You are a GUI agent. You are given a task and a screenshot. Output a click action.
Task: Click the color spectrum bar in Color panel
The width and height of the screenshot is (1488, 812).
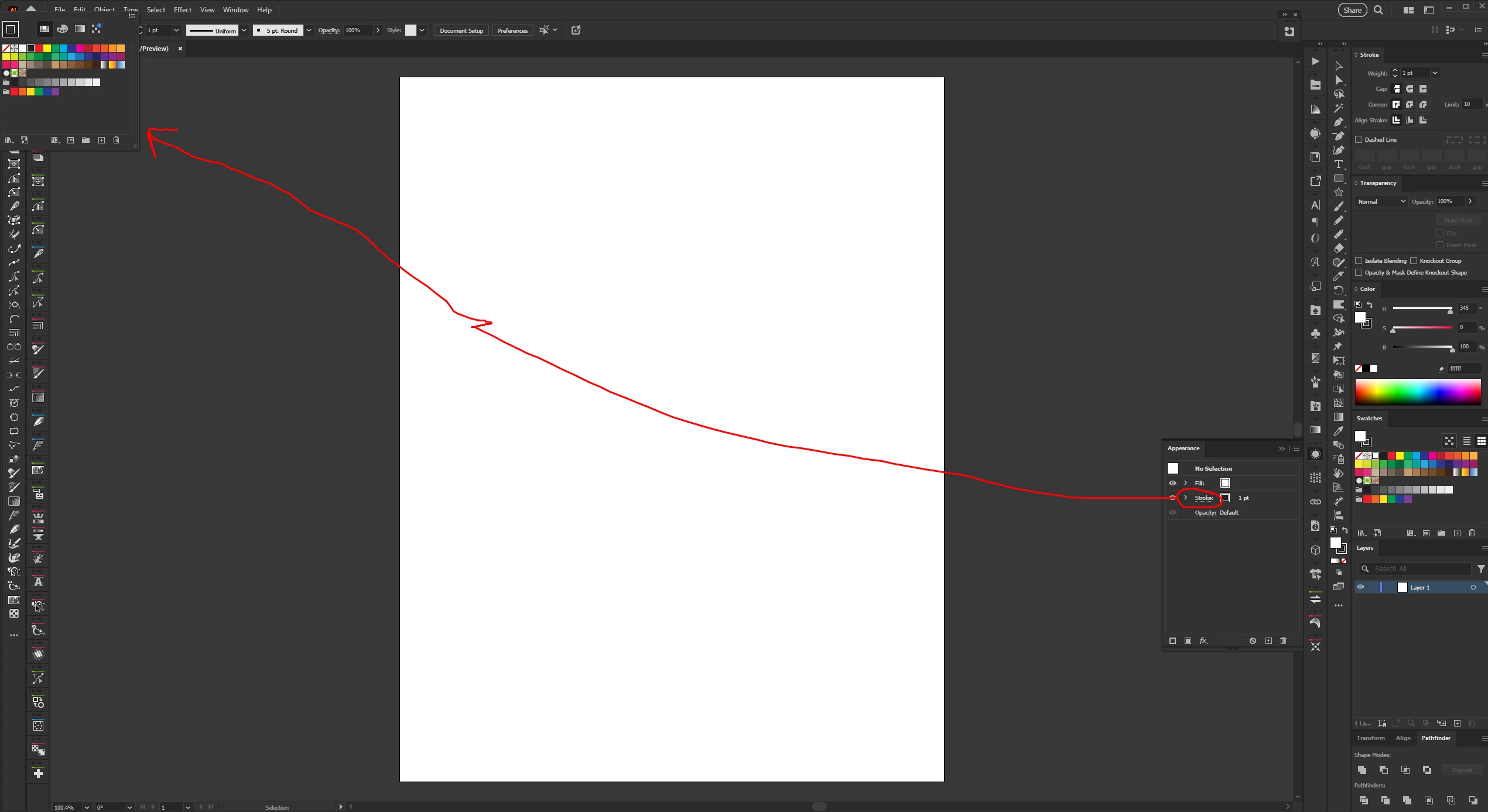point(1417,392)
